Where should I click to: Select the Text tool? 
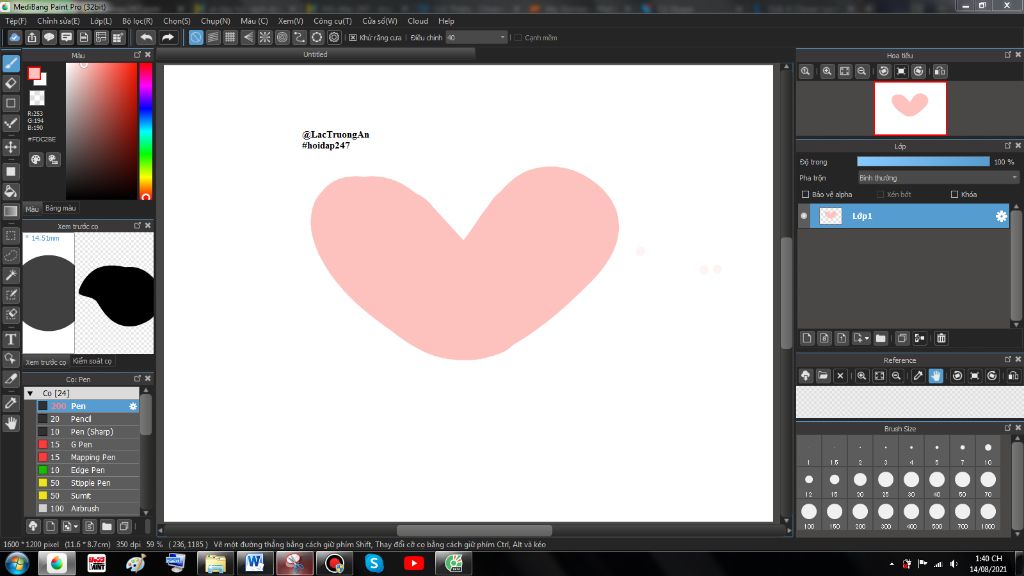pos(11,339)
